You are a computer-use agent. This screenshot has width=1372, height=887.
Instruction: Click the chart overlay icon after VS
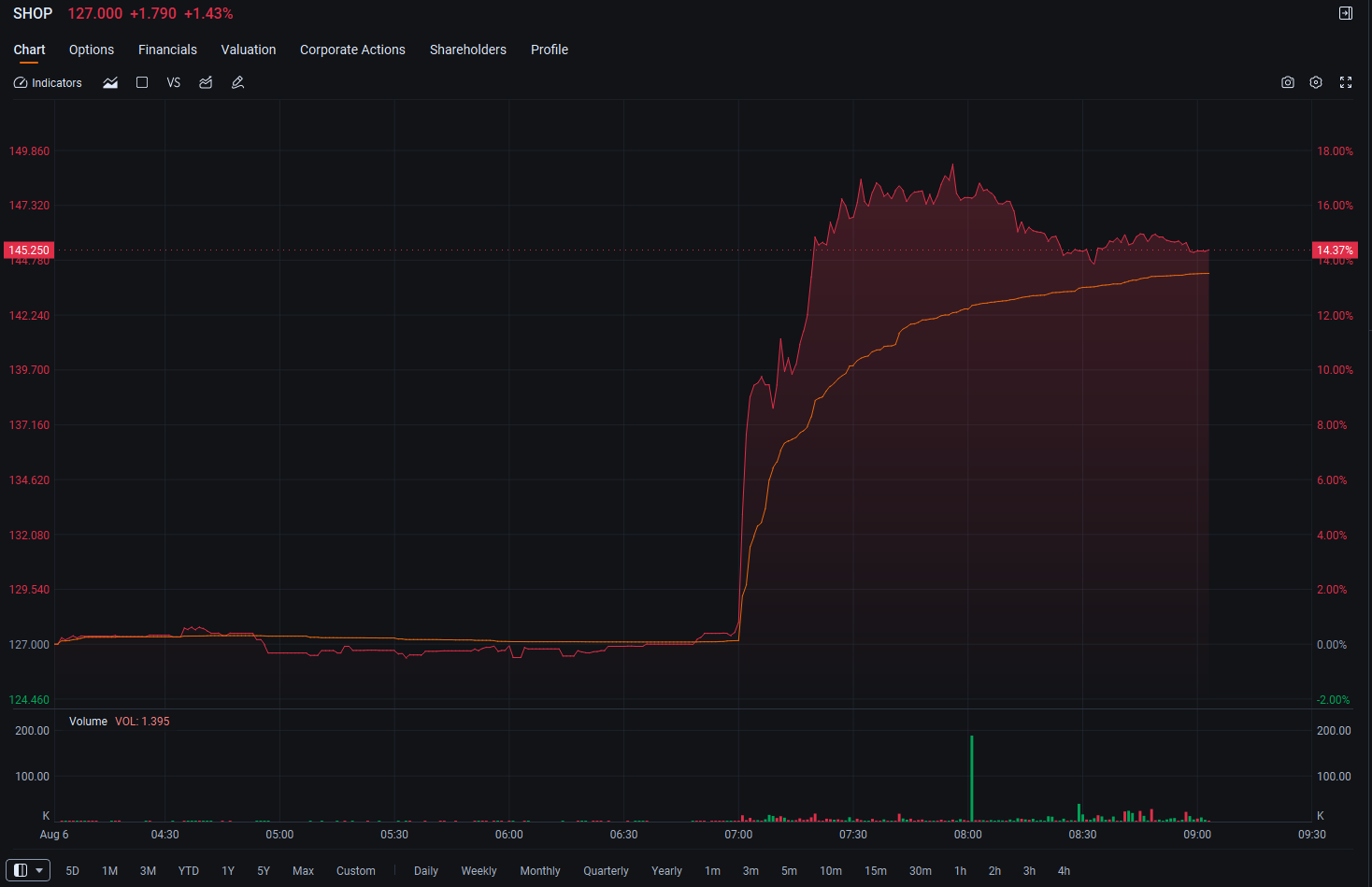pos(206,82)
